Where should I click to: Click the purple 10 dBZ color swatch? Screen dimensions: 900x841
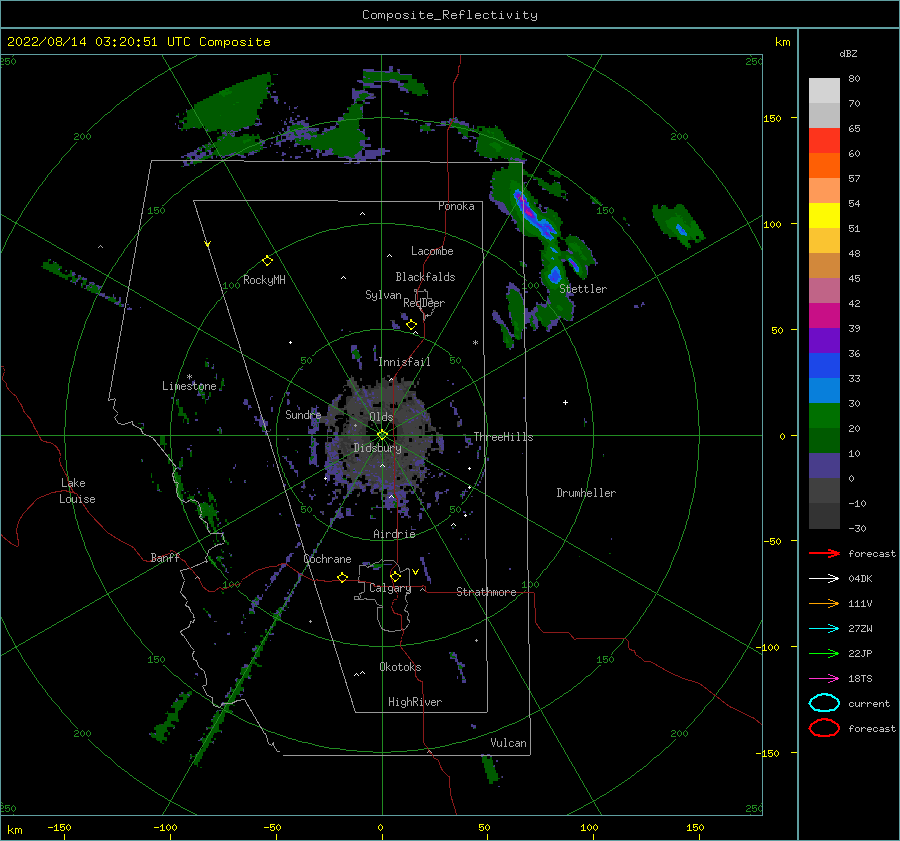(x=824, y=465)
